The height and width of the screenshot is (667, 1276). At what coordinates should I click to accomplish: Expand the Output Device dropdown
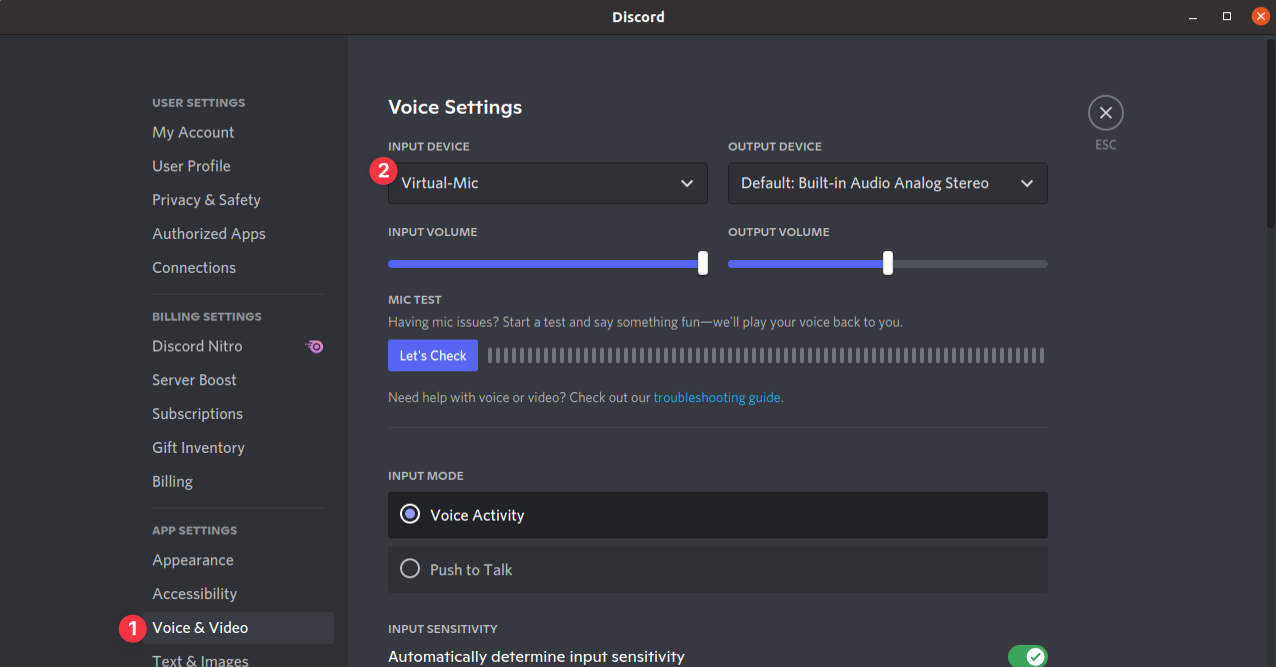coord(888,183)
